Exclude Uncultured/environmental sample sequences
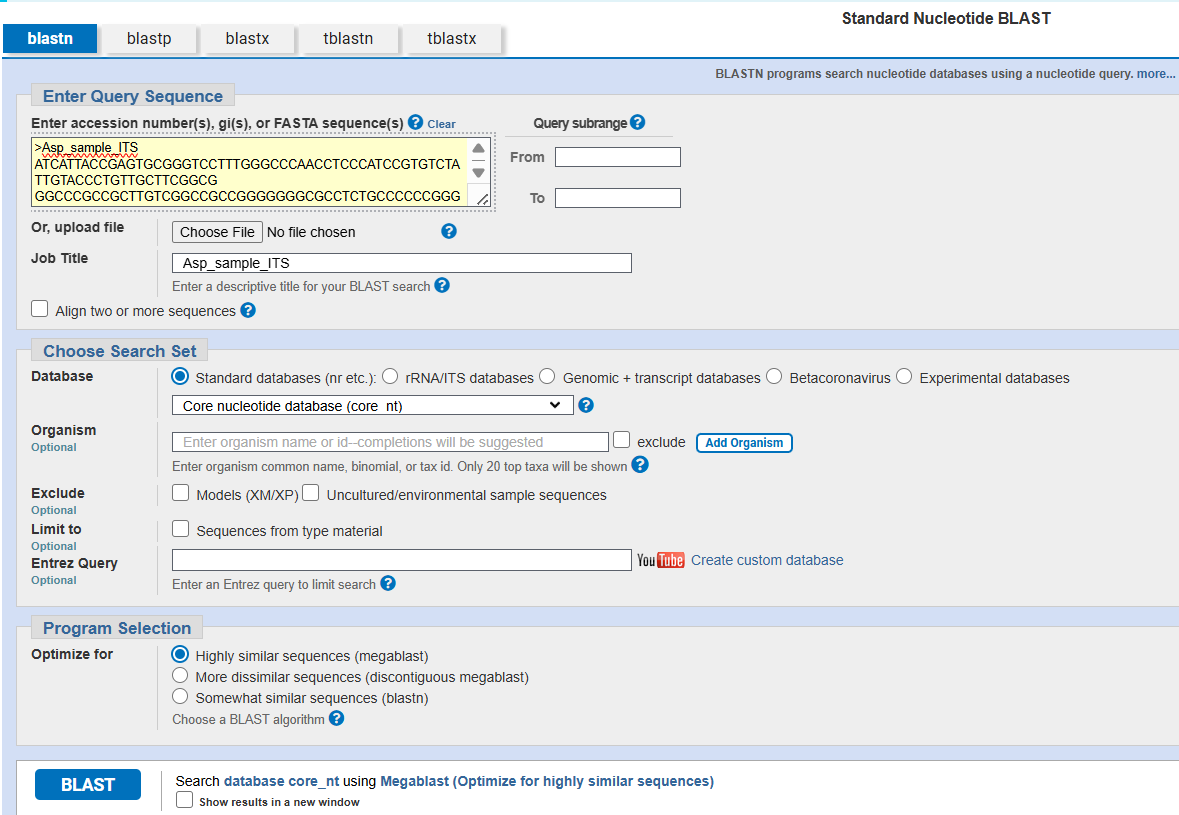Screen dimensions: 1179x815 point(311,492)
